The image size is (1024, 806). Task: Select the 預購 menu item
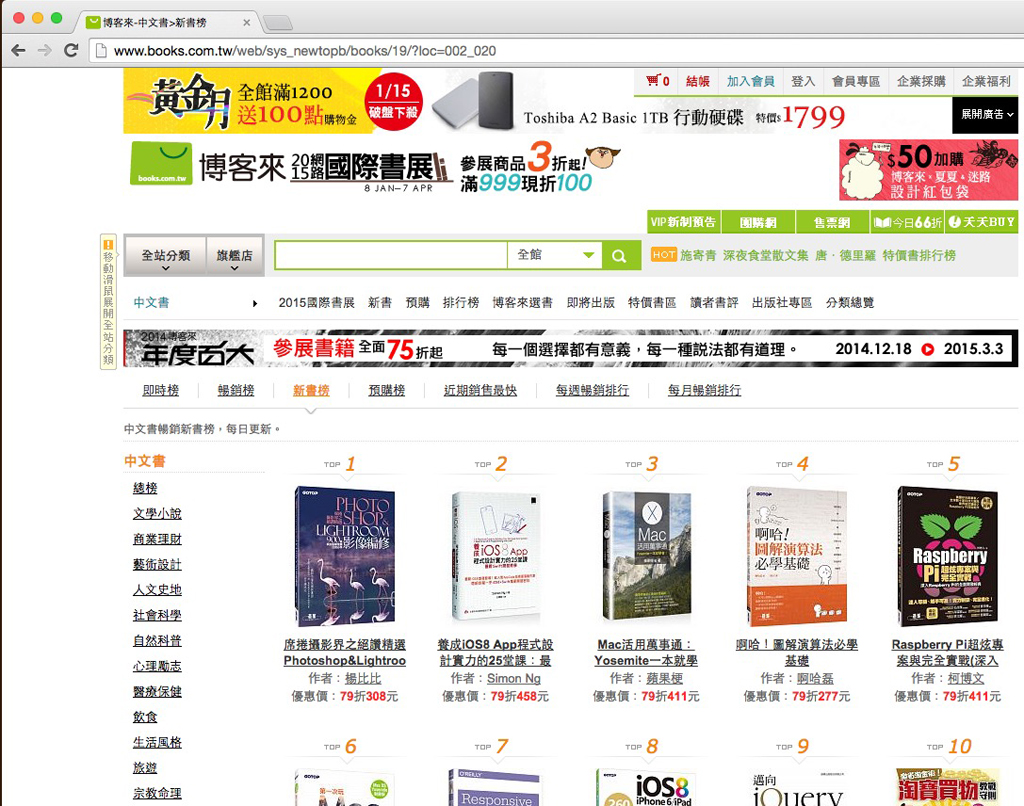coord(417,302)
